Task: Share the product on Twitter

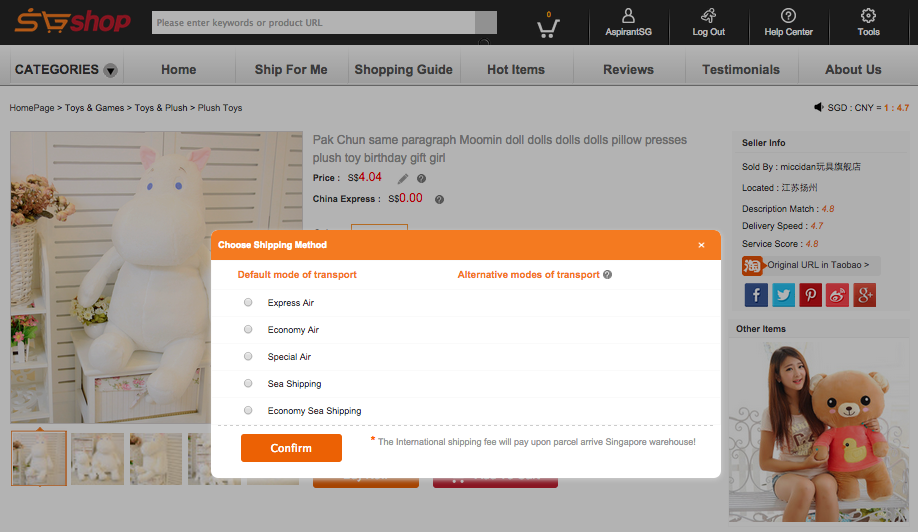Action: (x=783, y=295)
